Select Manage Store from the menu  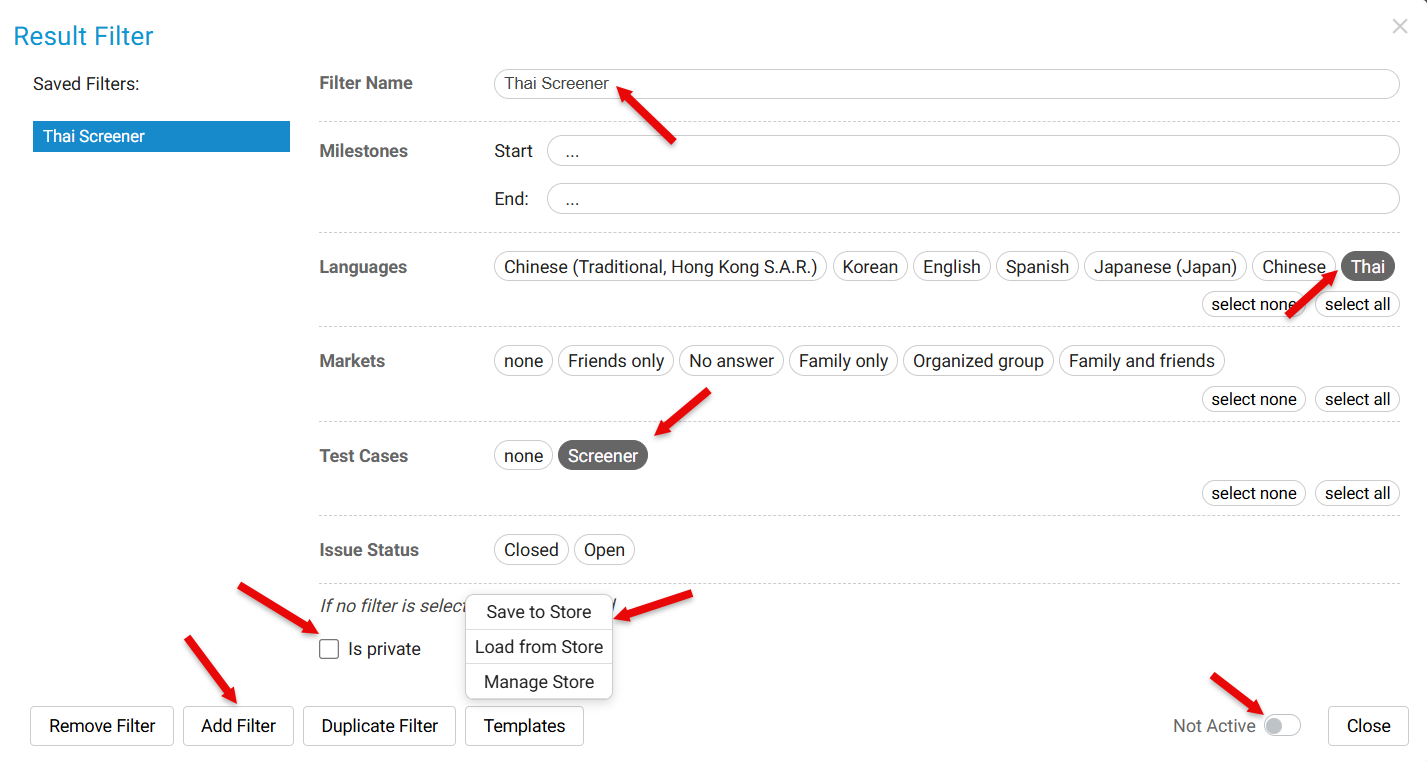click(538, 682)
